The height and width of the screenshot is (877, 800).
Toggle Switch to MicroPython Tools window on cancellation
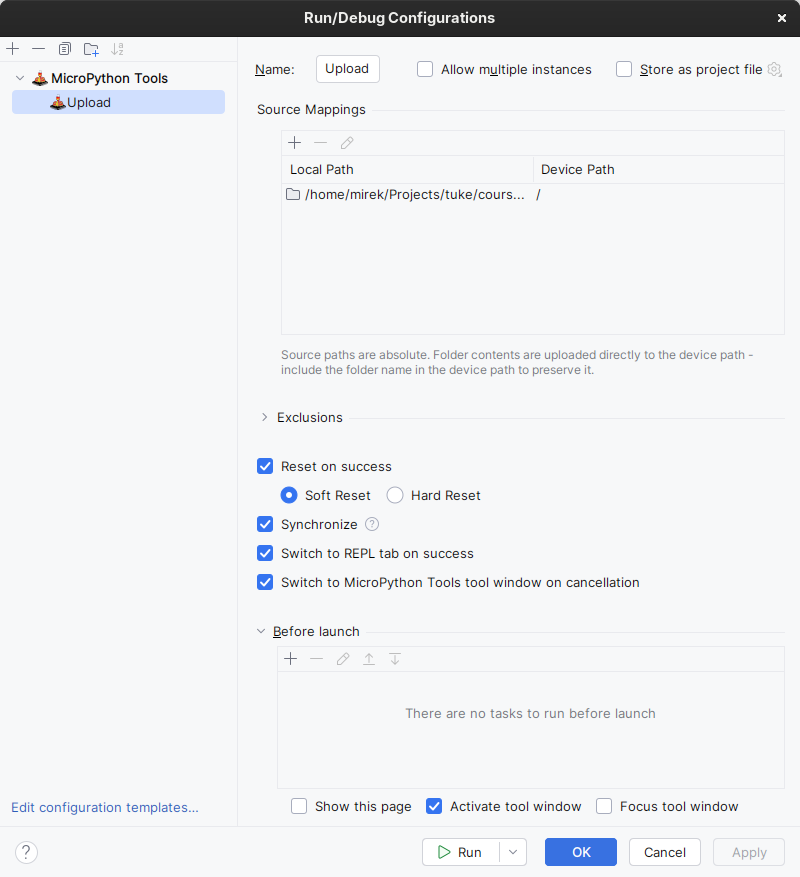click(x=265, y=583)
